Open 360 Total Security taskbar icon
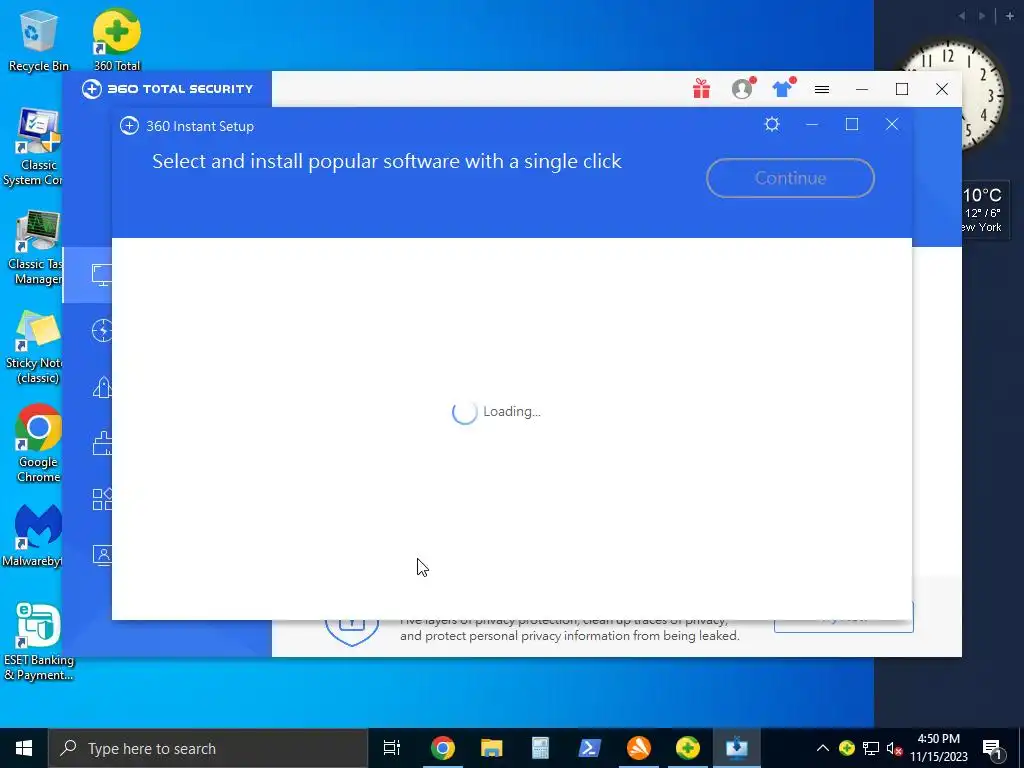 pos(688,748)
